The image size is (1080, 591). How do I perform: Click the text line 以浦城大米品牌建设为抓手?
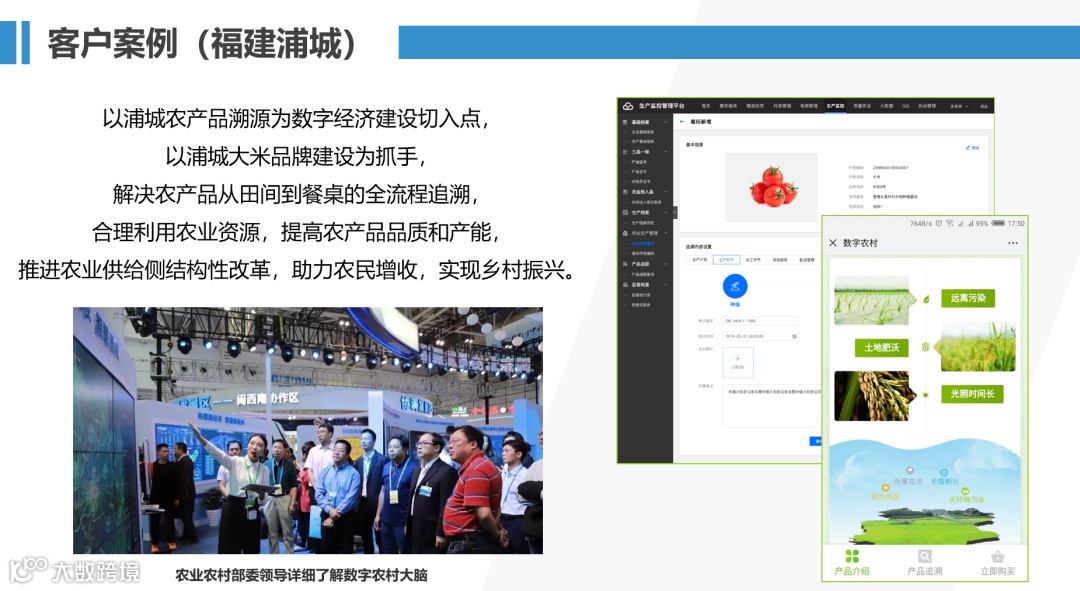[296, 156]
